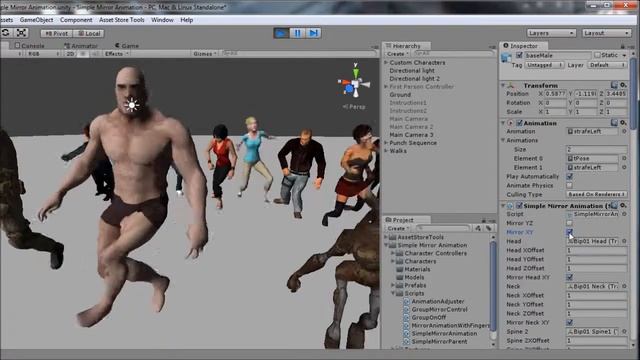Open the Layer Default dropdown

607,65
